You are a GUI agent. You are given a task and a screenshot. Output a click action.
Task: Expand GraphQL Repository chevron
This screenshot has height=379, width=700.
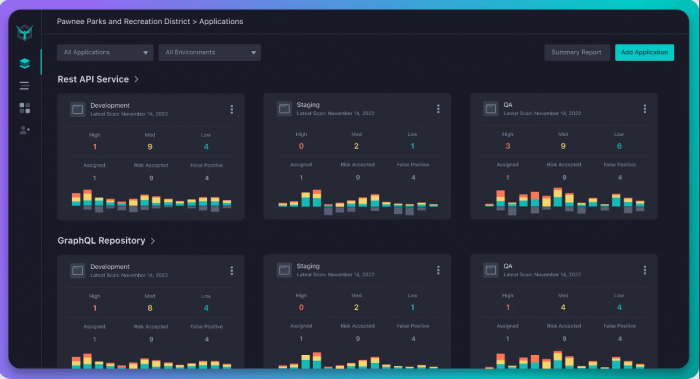153,241
